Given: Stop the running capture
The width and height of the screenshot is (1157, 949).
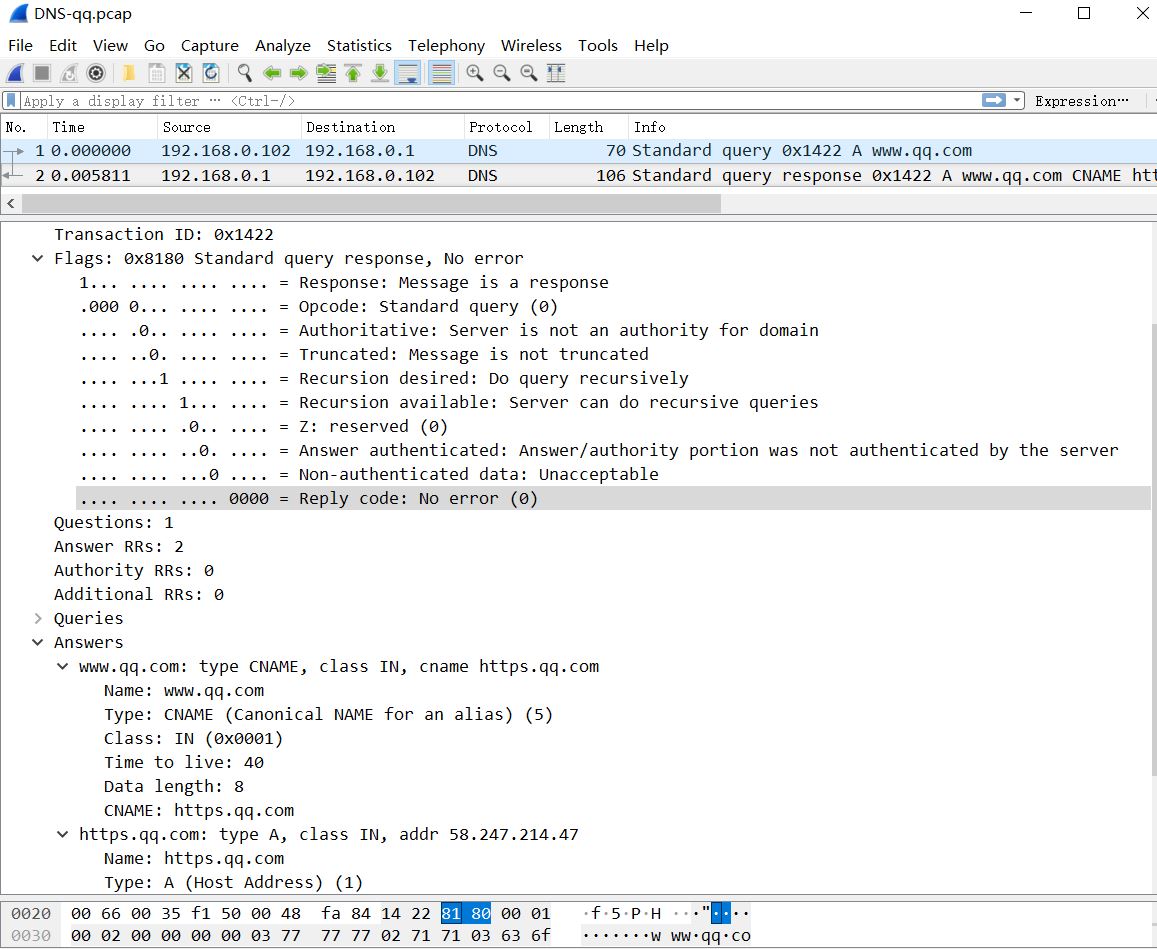Looking at the screenshot, I should (x=42, y=73).
